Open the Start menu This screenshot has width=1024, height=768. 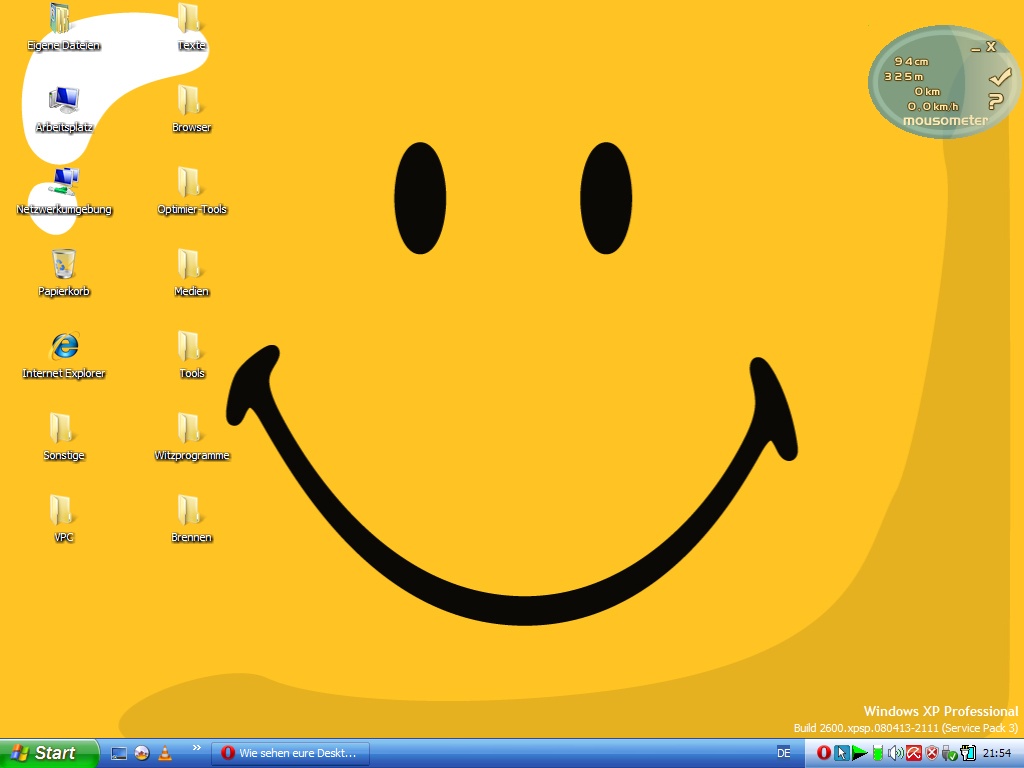coord(48,753)
